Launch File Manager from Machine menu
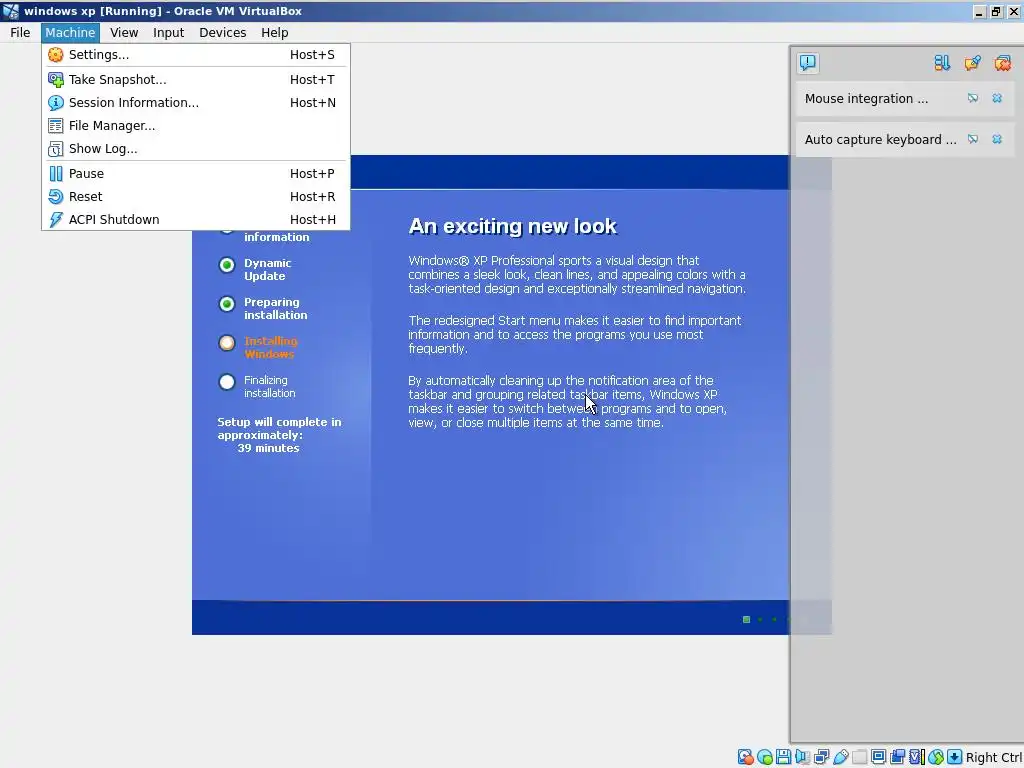 click(x=195, y=125)
